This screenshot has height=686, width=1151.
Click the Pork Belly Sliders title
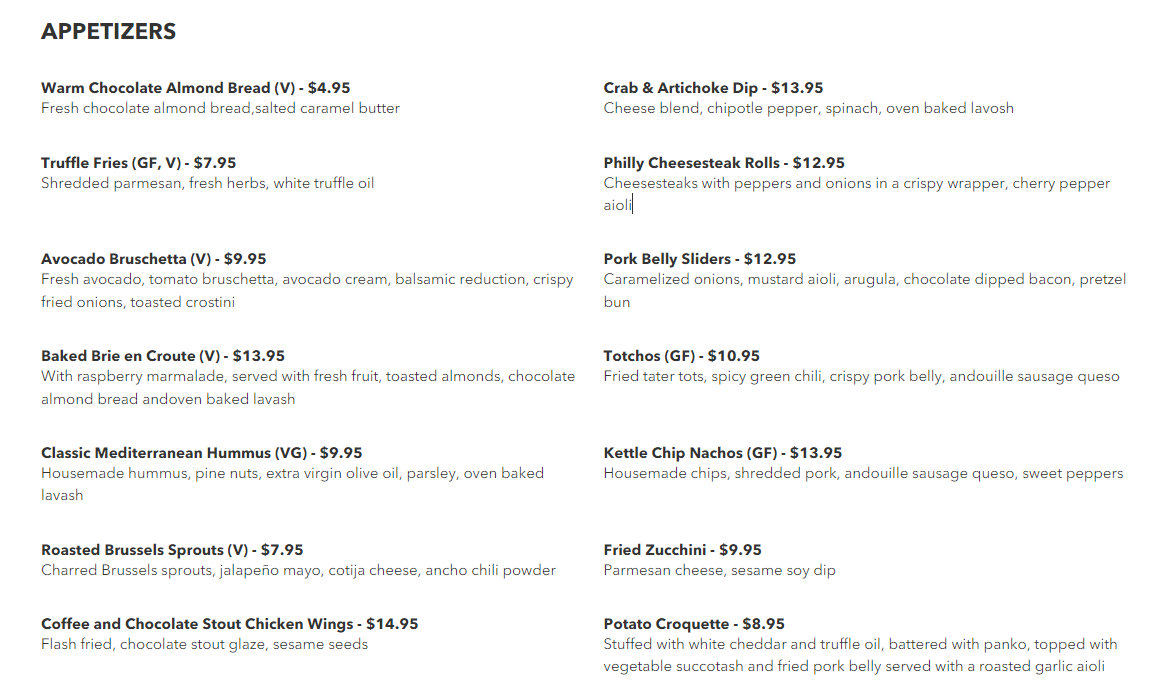(x=700, y=259)
